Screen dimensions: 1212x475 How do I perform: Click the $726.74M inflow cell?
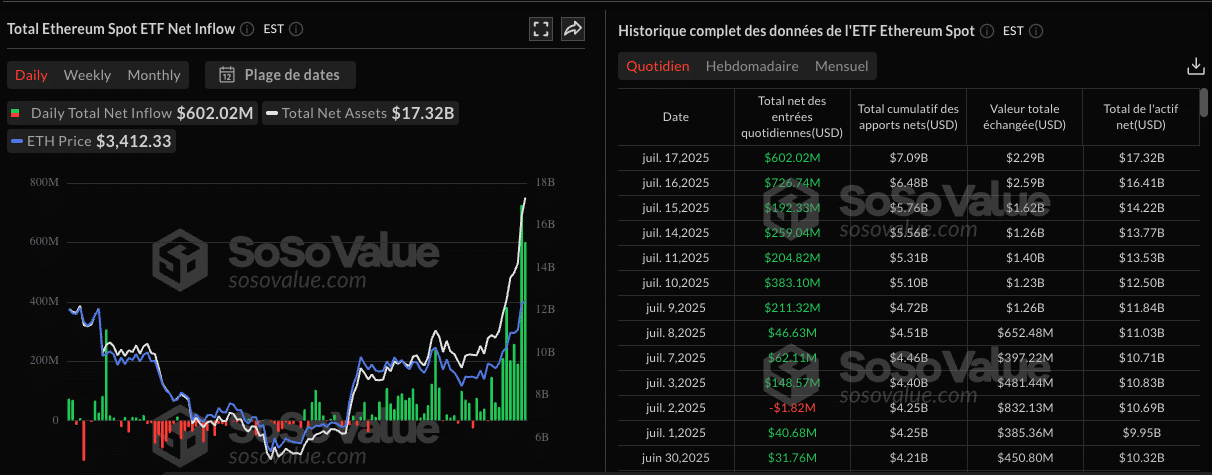coord(792,183)
